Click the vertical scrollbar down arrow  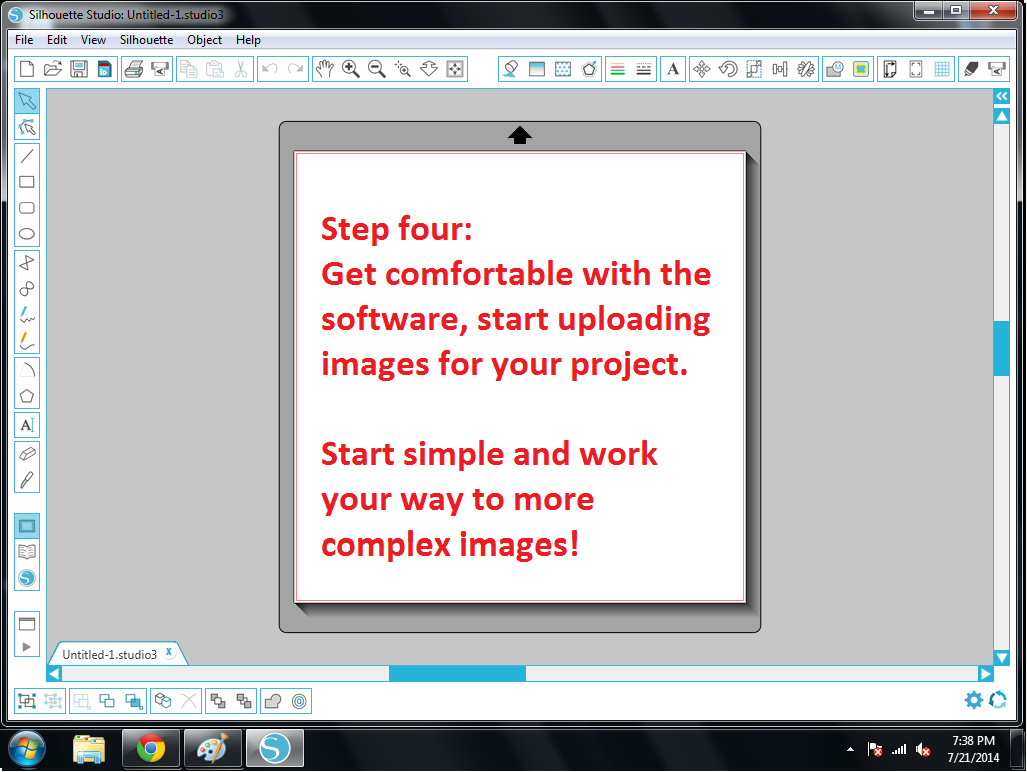pyautogui.click(x=1002, y=657)
